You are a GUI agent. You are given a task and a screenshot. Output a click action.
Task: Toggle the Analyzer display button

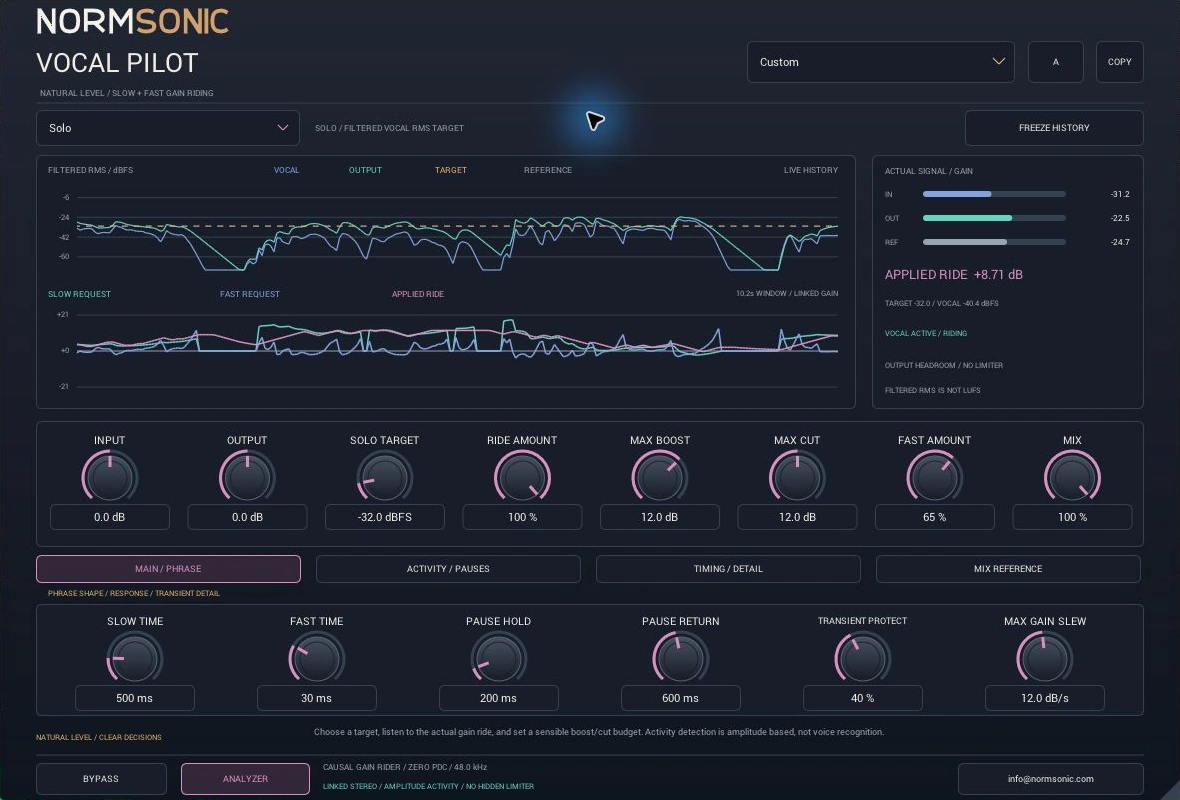(245, 779)
